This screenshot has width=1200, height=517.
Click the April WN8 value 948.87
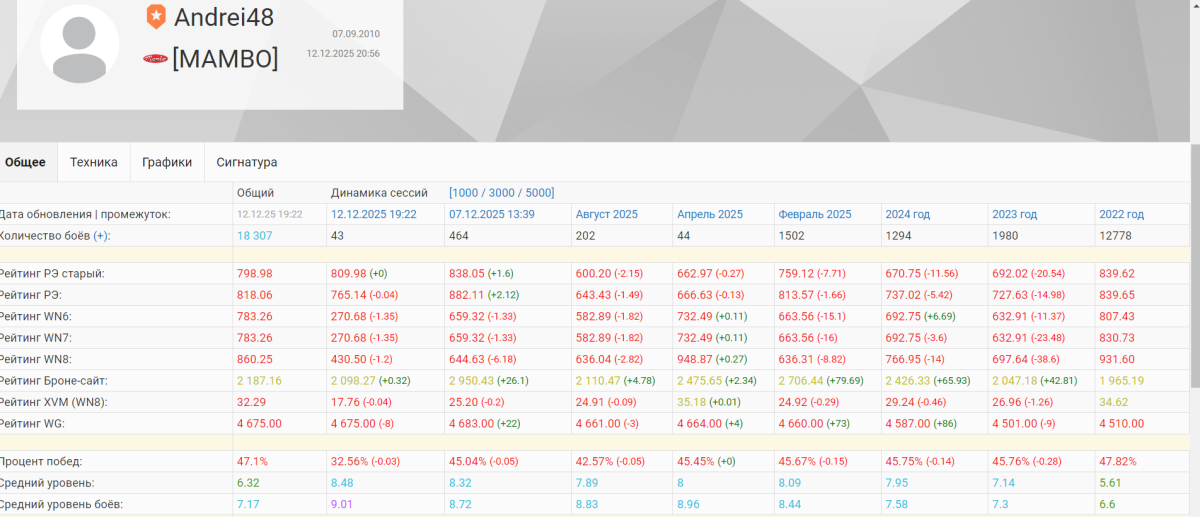click(x=695, y=358)
